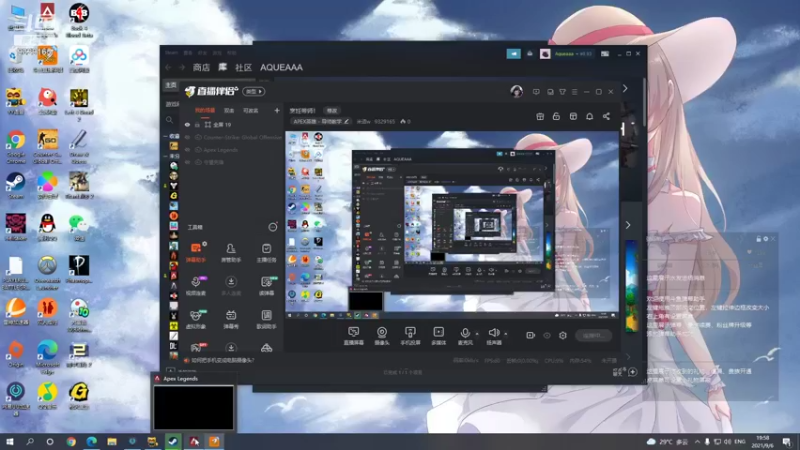Open the user avatar profile in streaming app
800x450 pixels.
516,91
